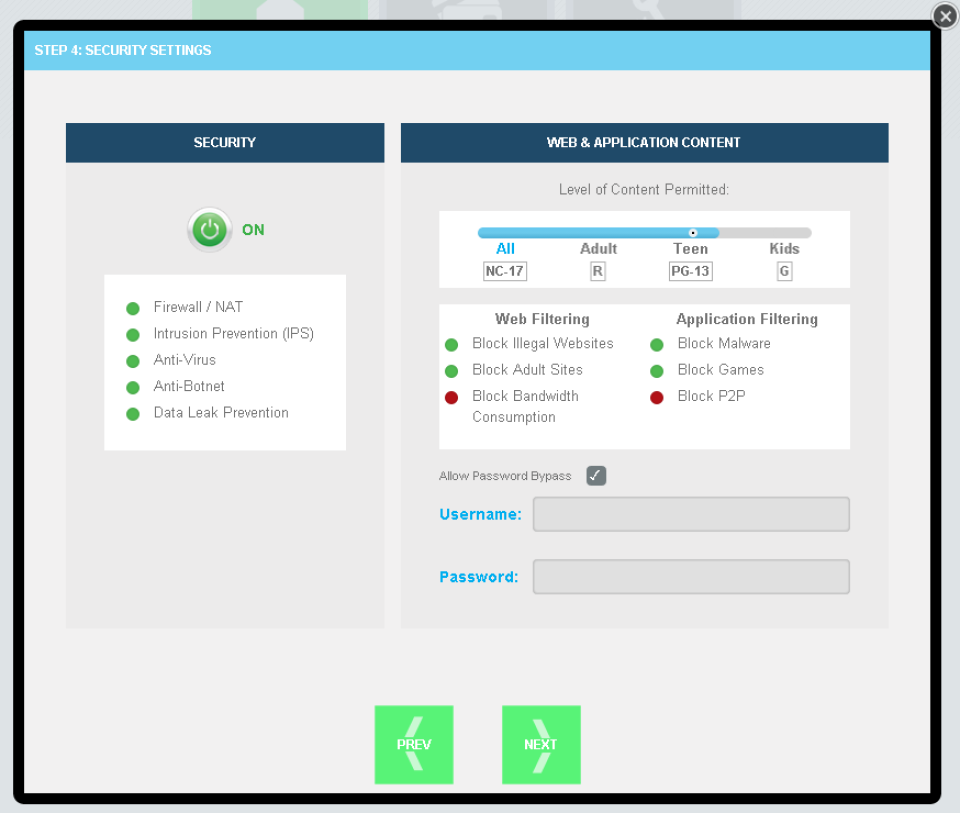The height and width of the screenshot is (813, 960).
Task: Go back with the PREV button
Action: click(x=414, y=744)
